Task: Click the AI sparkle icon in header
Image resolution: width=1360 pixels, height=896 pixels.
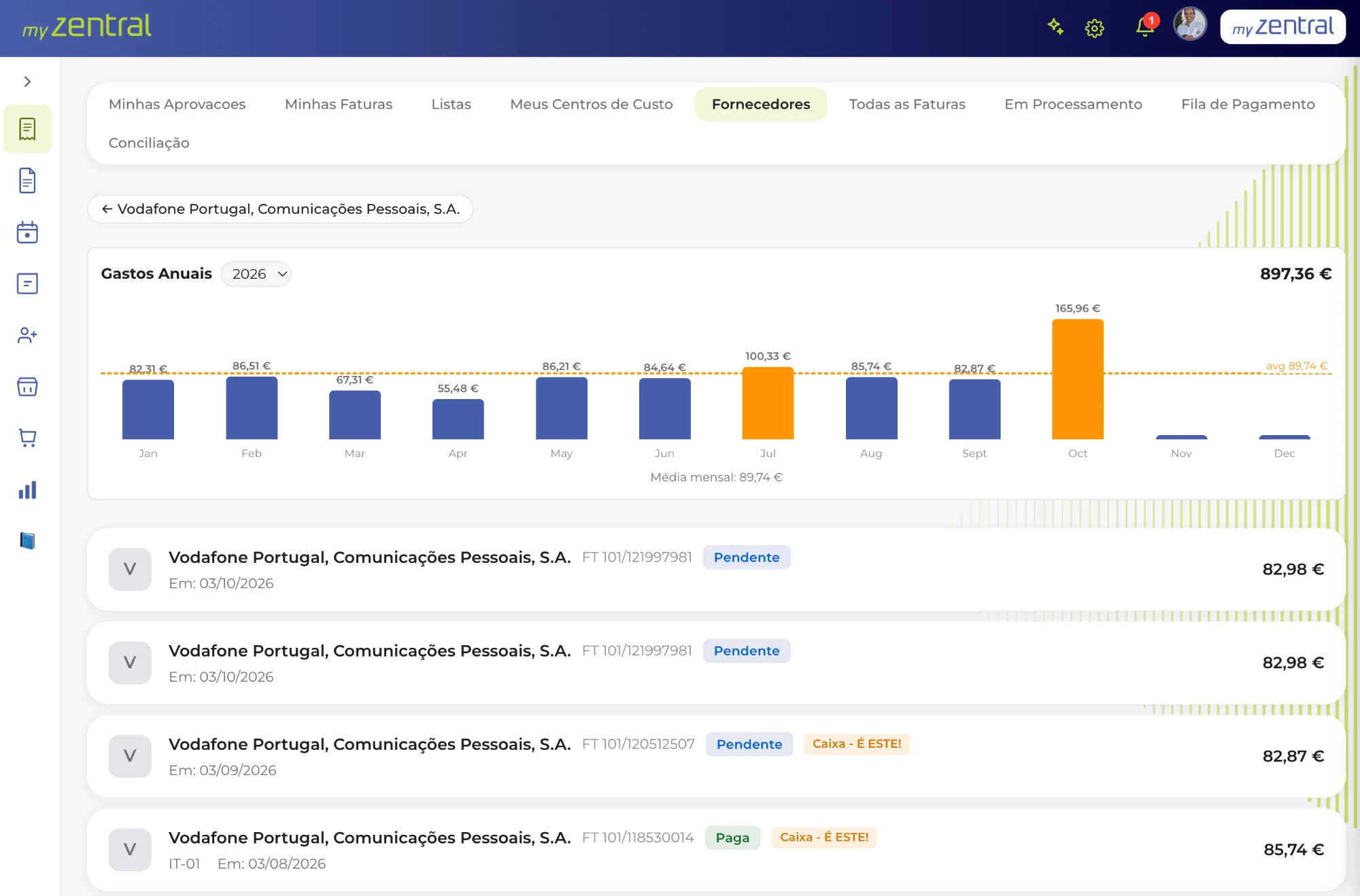Action: pos(1055,27)
